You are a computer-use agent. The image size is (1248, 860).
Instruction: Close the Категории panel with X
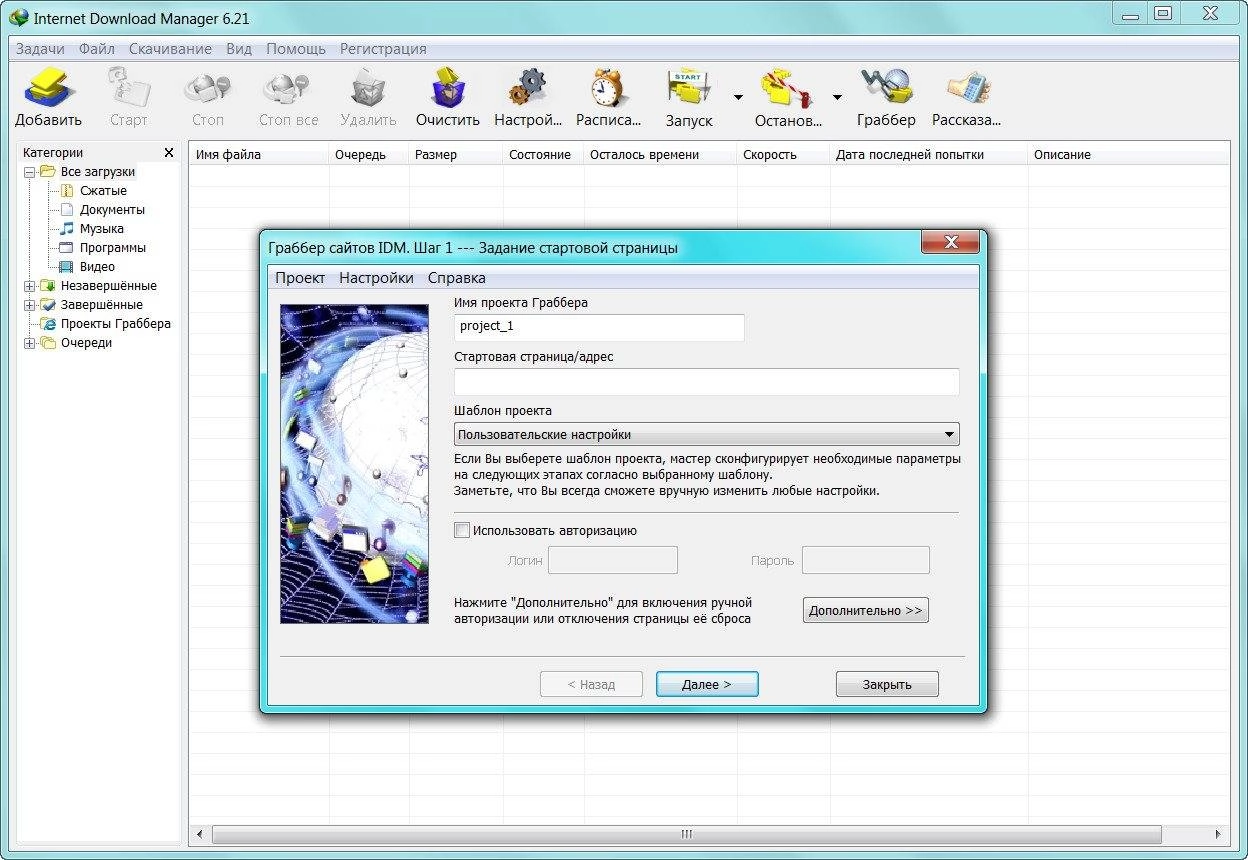[169, 153]
